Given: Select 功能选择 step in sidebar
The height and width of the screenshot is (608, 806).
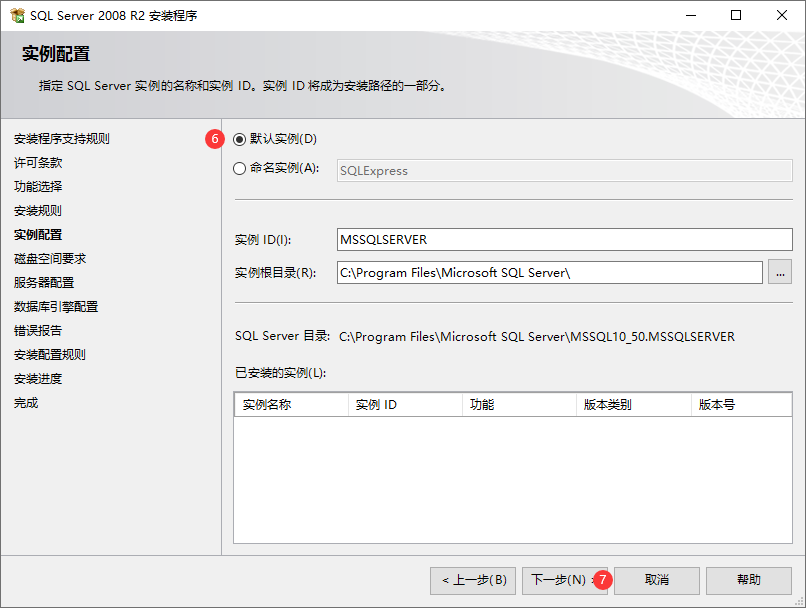Looking at the screenshot, I should [x=38, y=187].
